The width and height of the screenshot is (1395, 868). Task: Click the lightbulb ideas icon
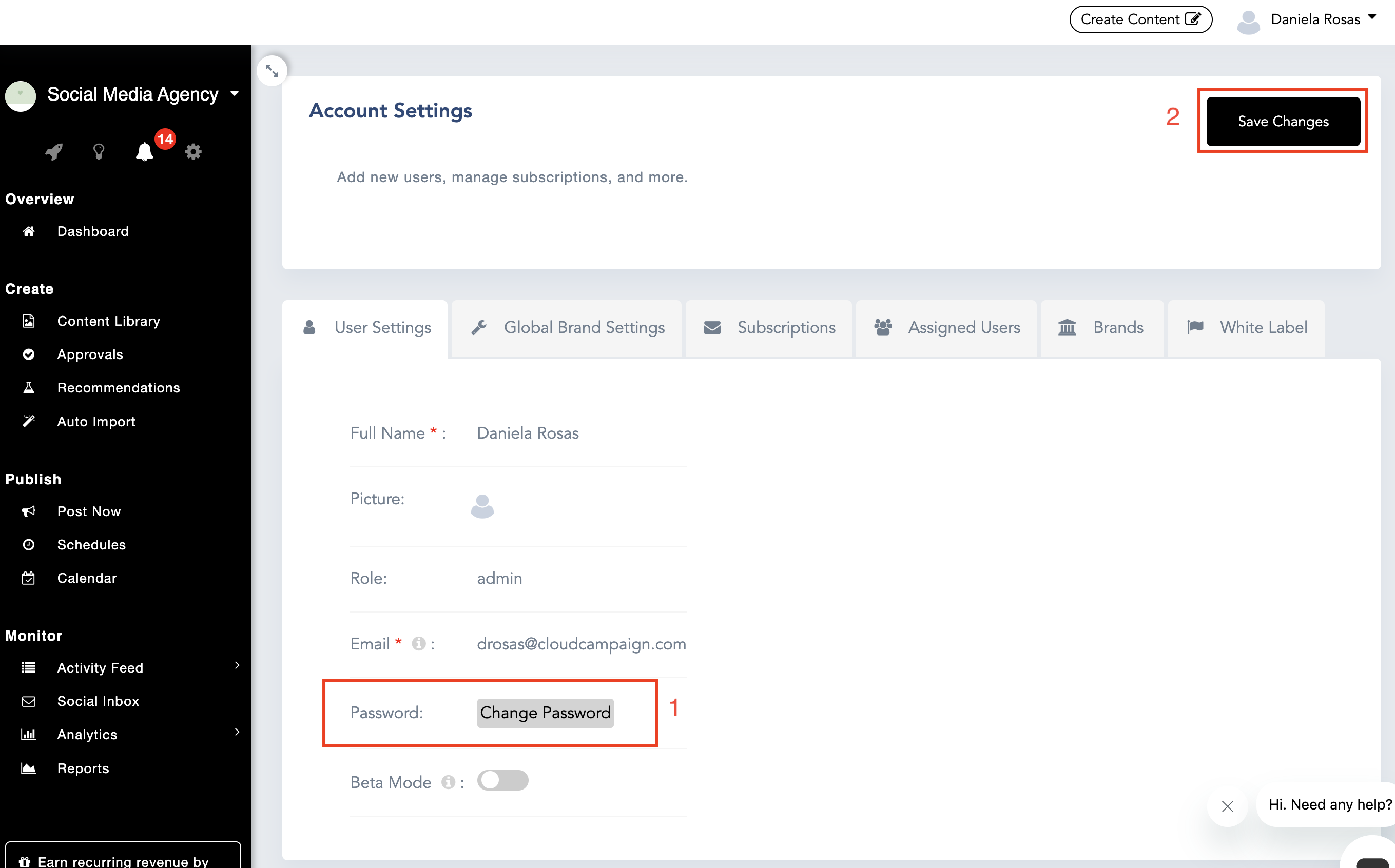pos(99,152)
